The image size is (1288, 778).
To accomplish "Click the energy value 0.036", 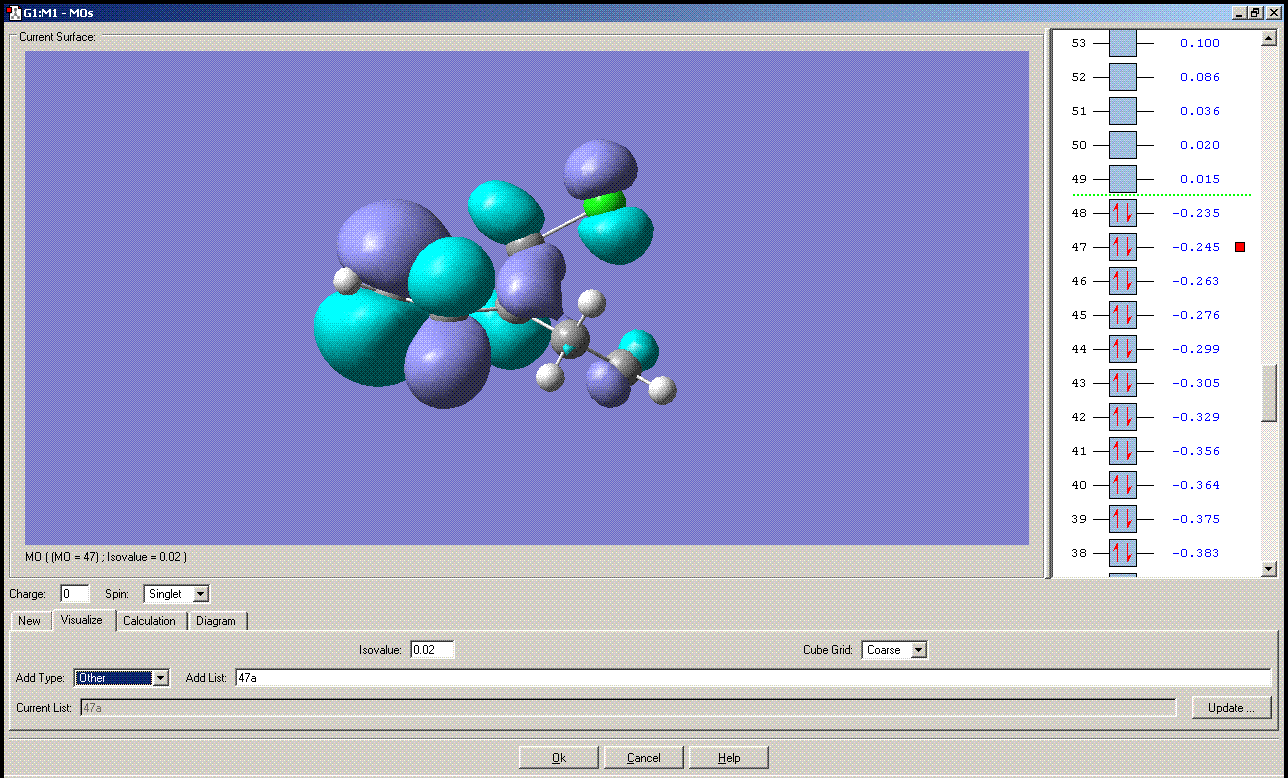I will coord(1200,111).
